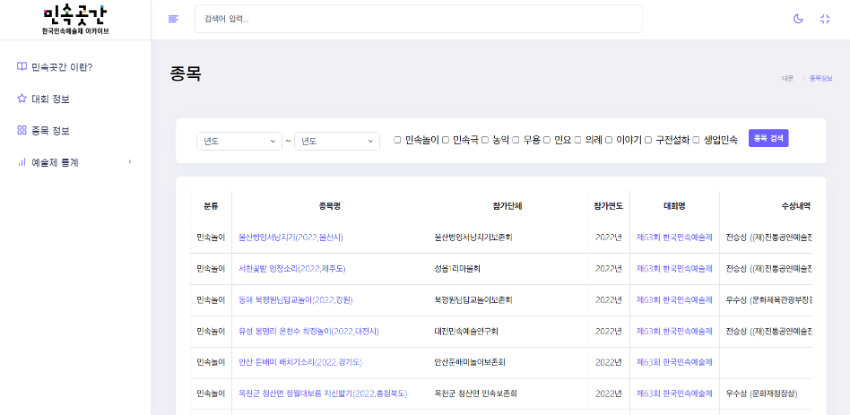Toggle the sidebar hamburger menu icon
This screenshot has width=850, height=415.
(x=173, y=19)
